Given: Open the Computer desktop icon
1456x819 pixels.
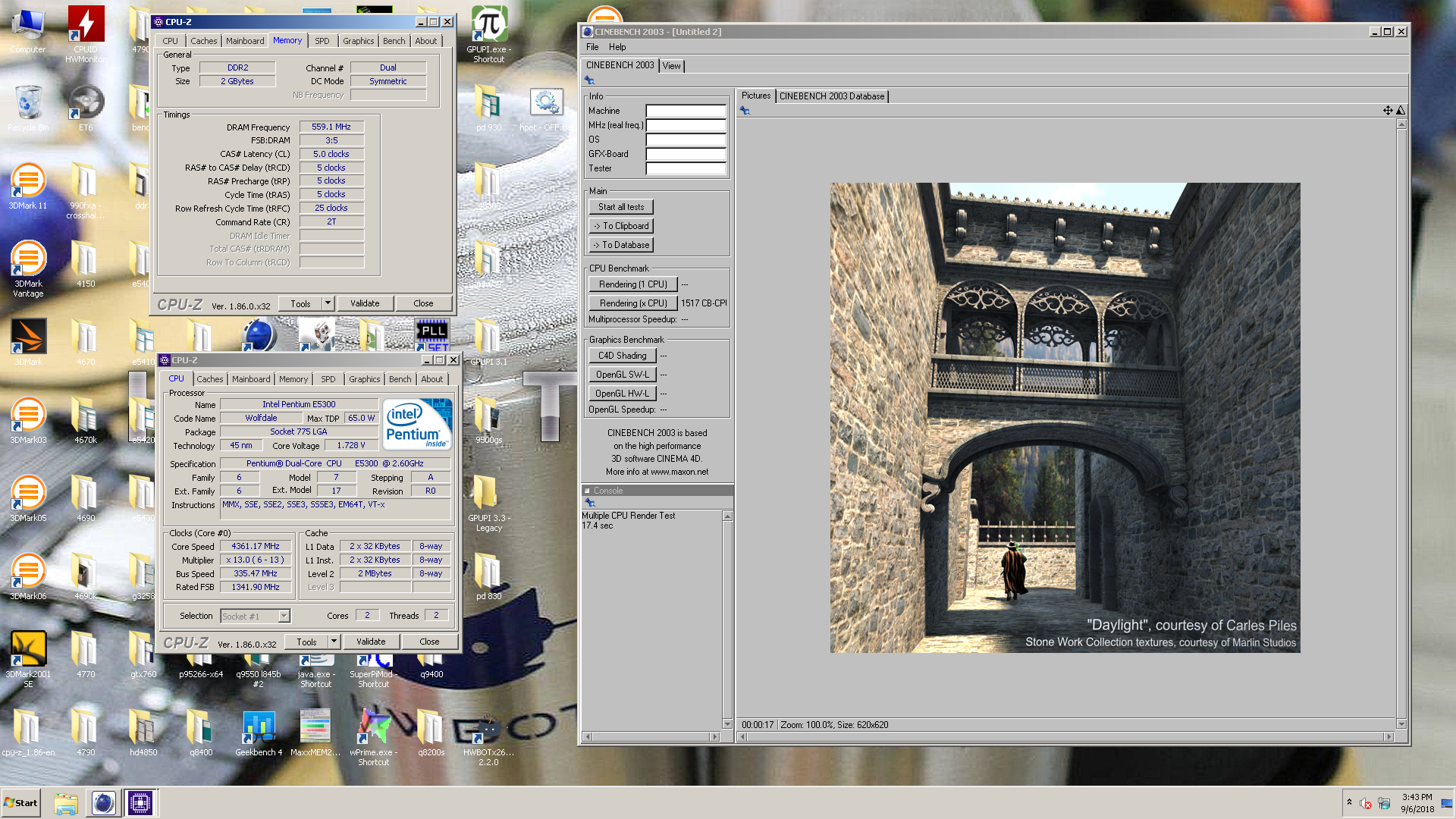Looking at the screenshot, I should tap(28, 30).
